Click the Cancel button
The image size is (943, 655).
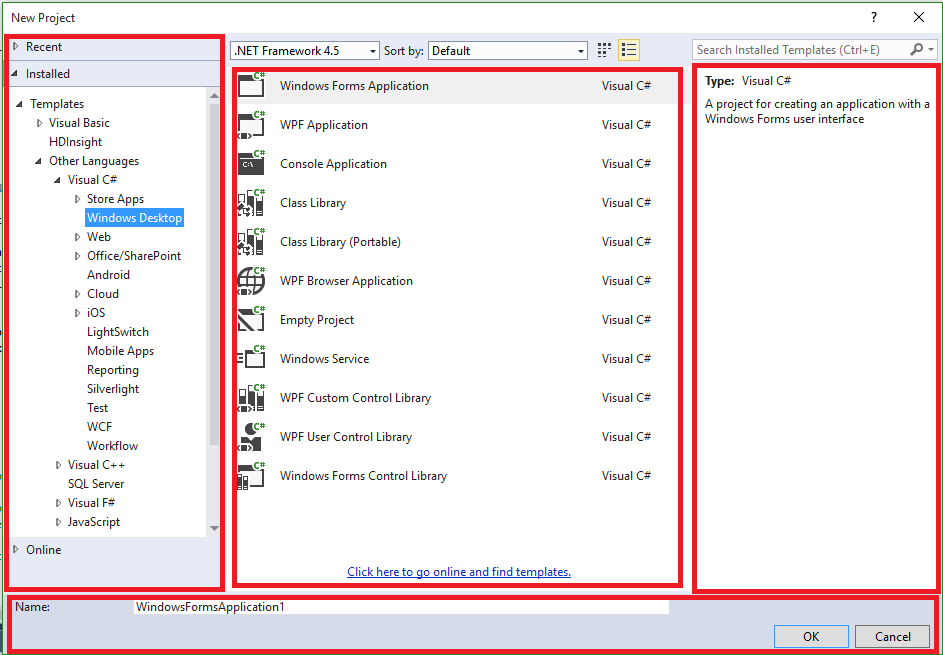[892, 636]
